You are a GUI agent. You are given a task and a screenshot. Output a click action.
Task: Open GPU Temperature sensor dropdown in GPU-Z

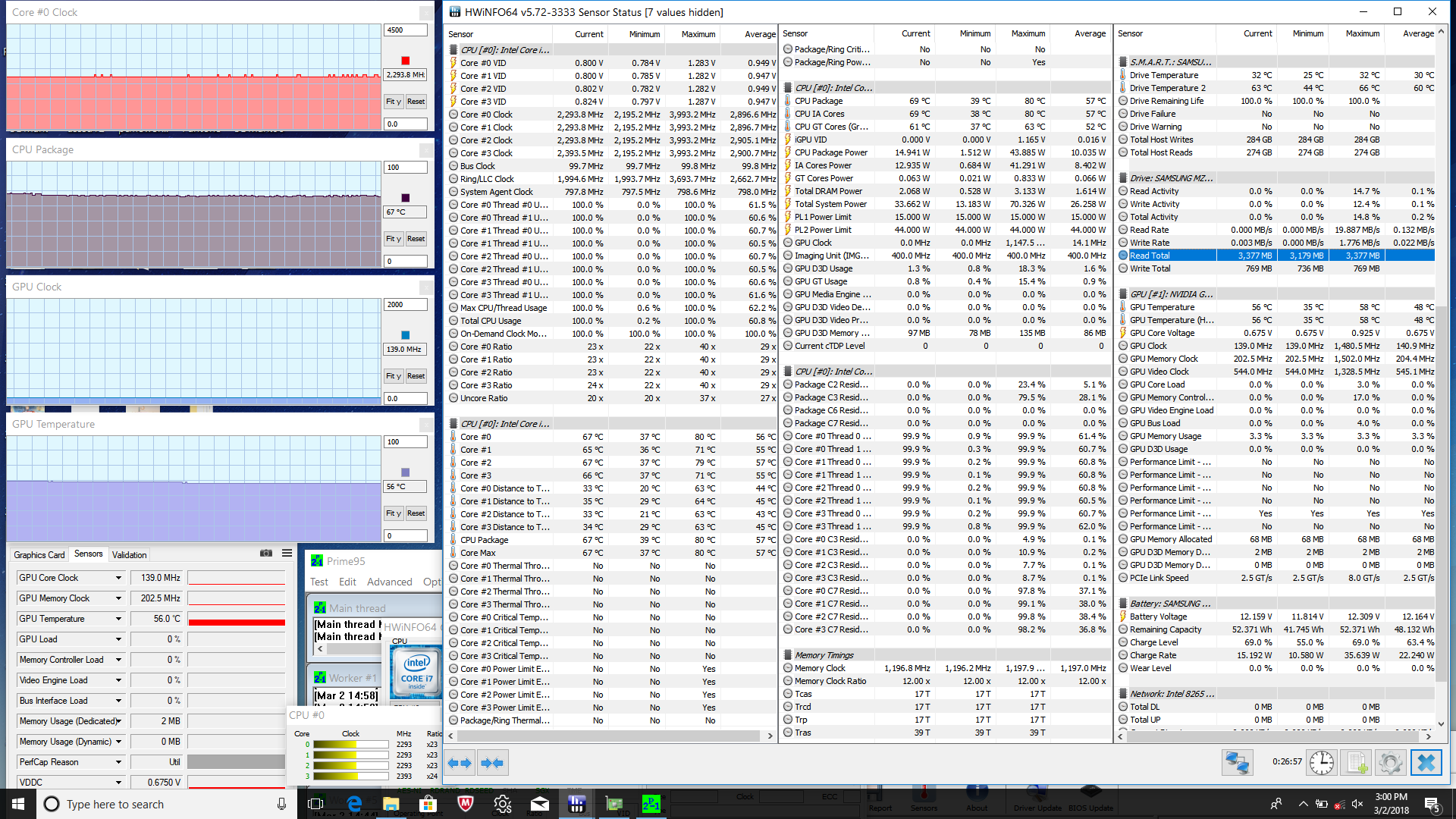(118, 619)
